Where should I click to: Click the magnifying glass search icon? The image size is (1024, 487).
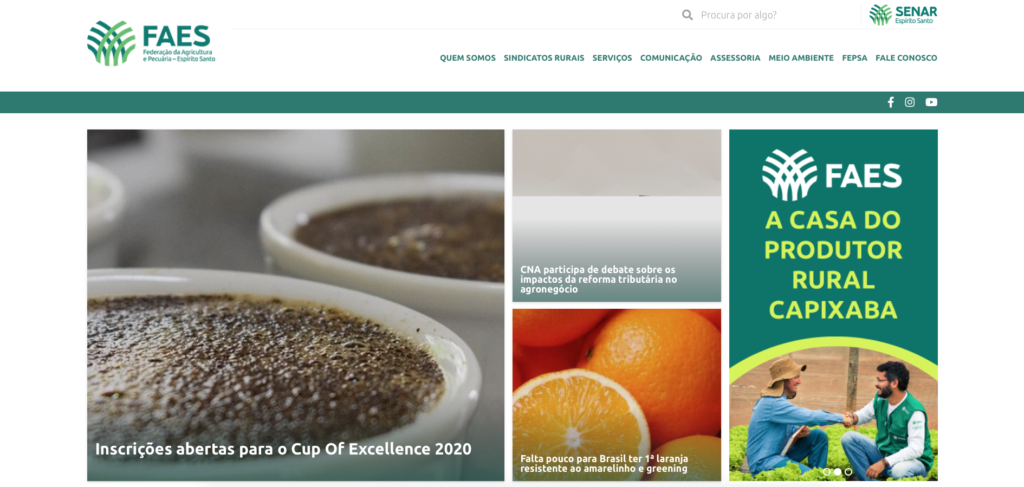[687, 14]
